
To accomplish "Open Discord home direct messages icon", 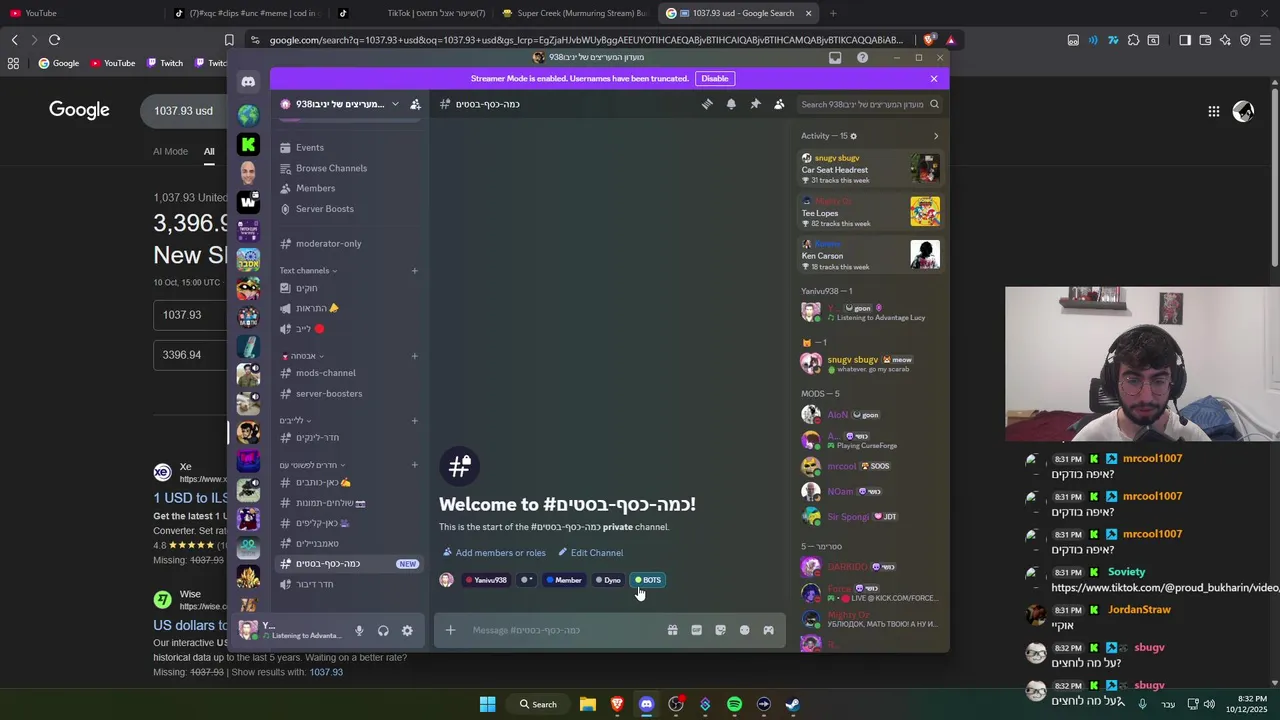I will click(248, 82).
